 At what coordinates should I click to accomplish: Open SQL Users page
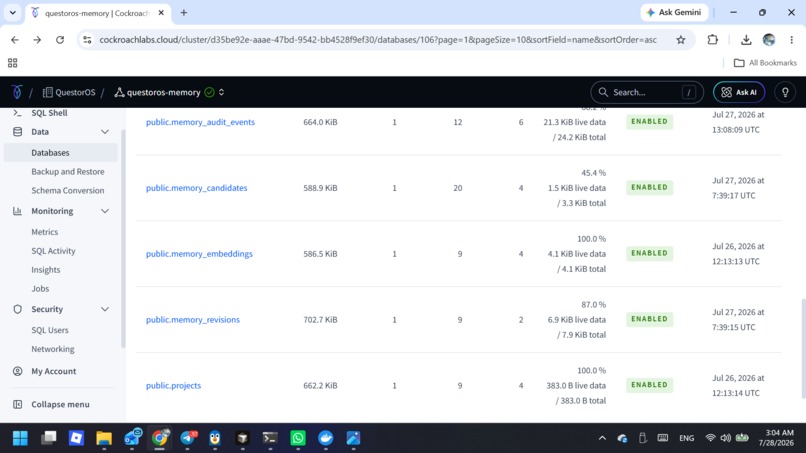[x=49, y=330]
